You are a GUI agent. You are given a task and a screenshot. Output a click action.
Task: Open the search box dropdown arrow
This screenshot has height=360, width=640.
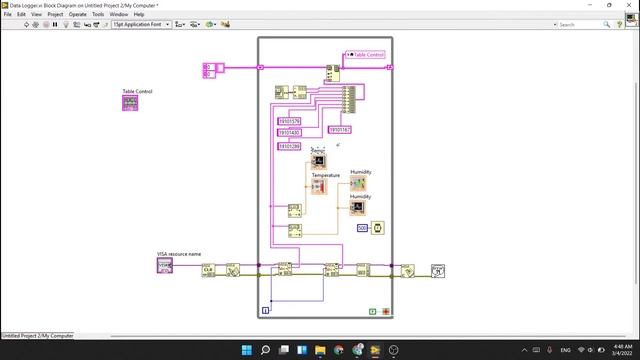tap(555, 25)
